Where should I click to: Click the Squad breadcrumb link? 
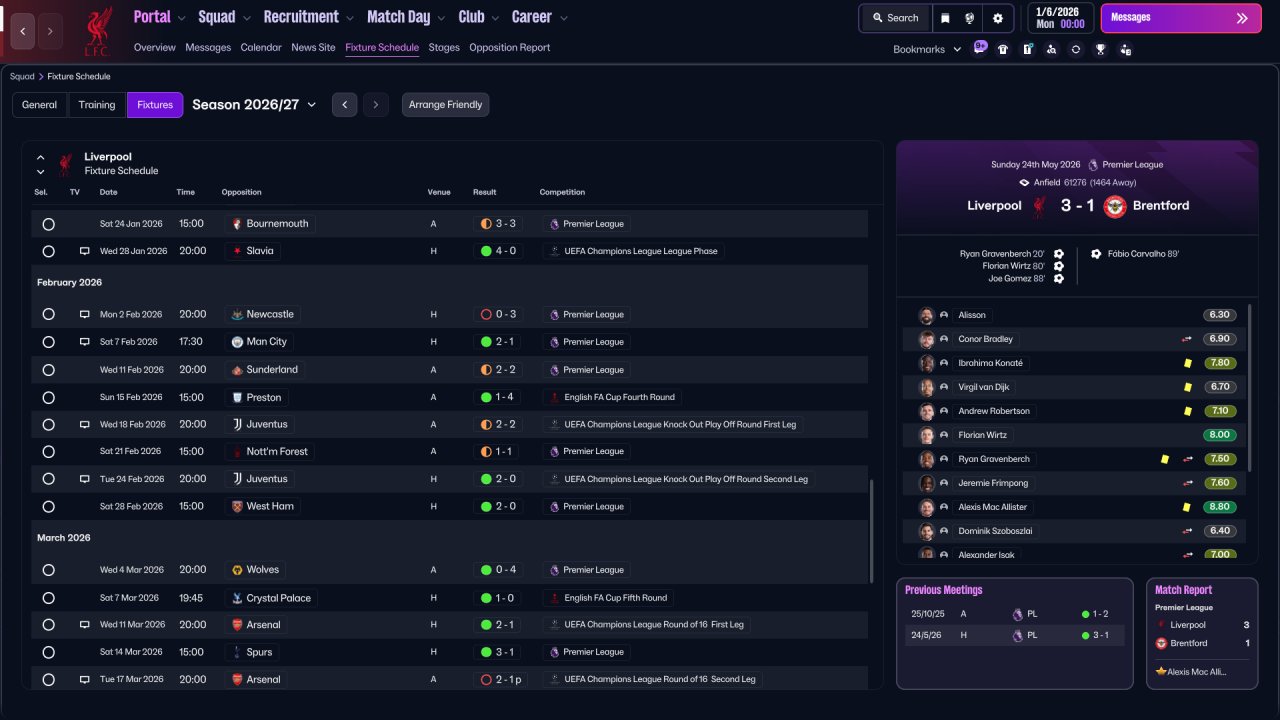pyautogui.click(x=22, y=77)
